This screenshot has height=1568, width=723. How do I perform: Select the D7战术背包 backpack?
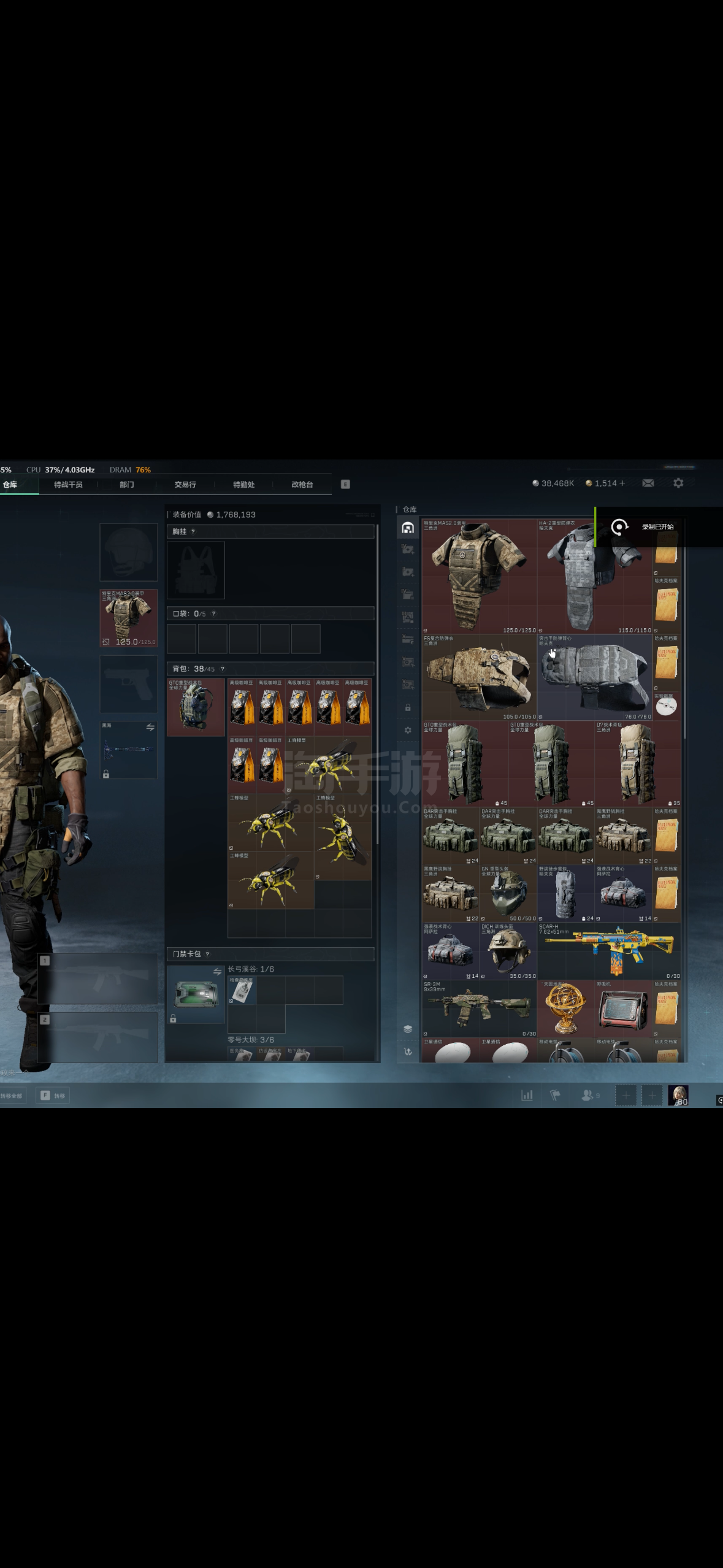[638, 764]
